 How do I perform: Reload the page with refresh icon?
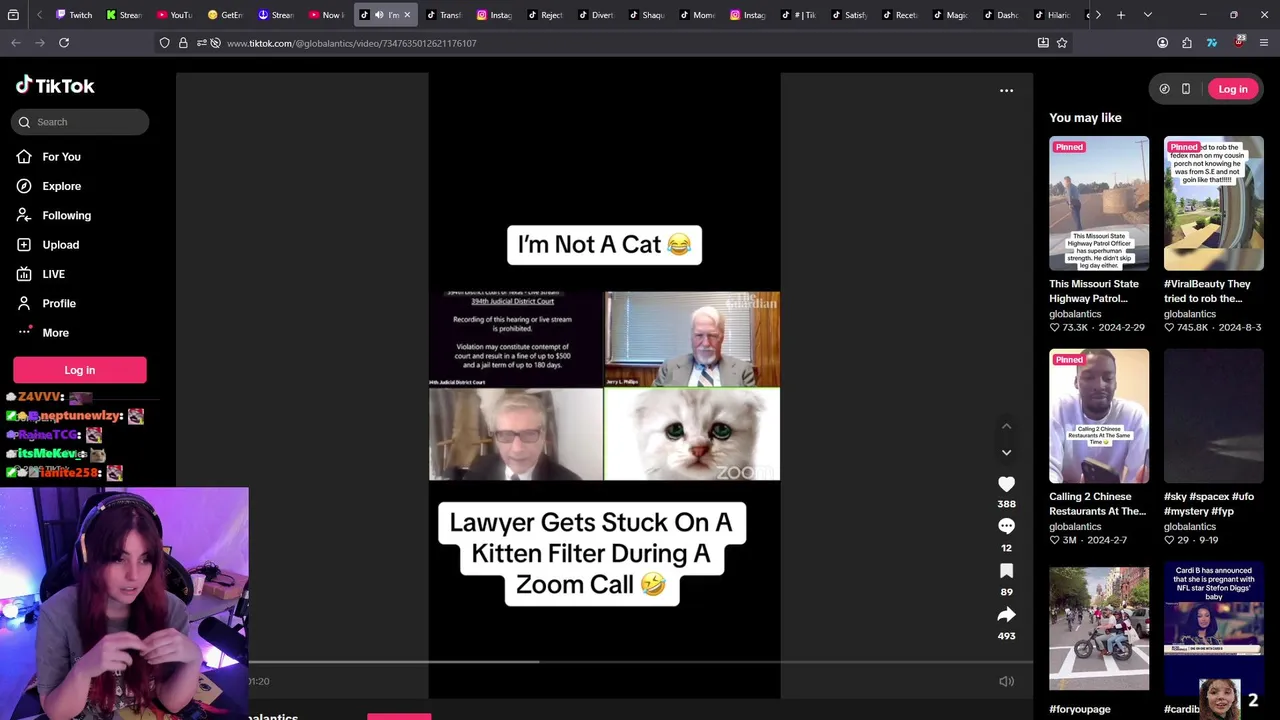[x=64, y=43]
